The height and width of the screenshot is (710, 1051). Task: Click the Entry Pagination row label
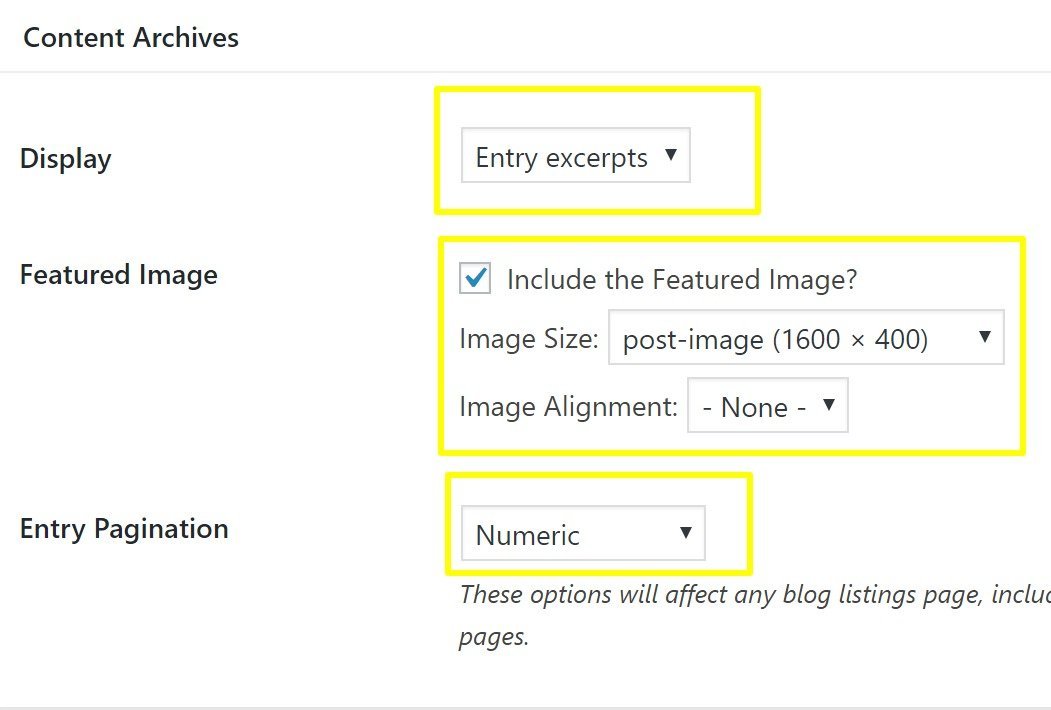click(124, 528)
